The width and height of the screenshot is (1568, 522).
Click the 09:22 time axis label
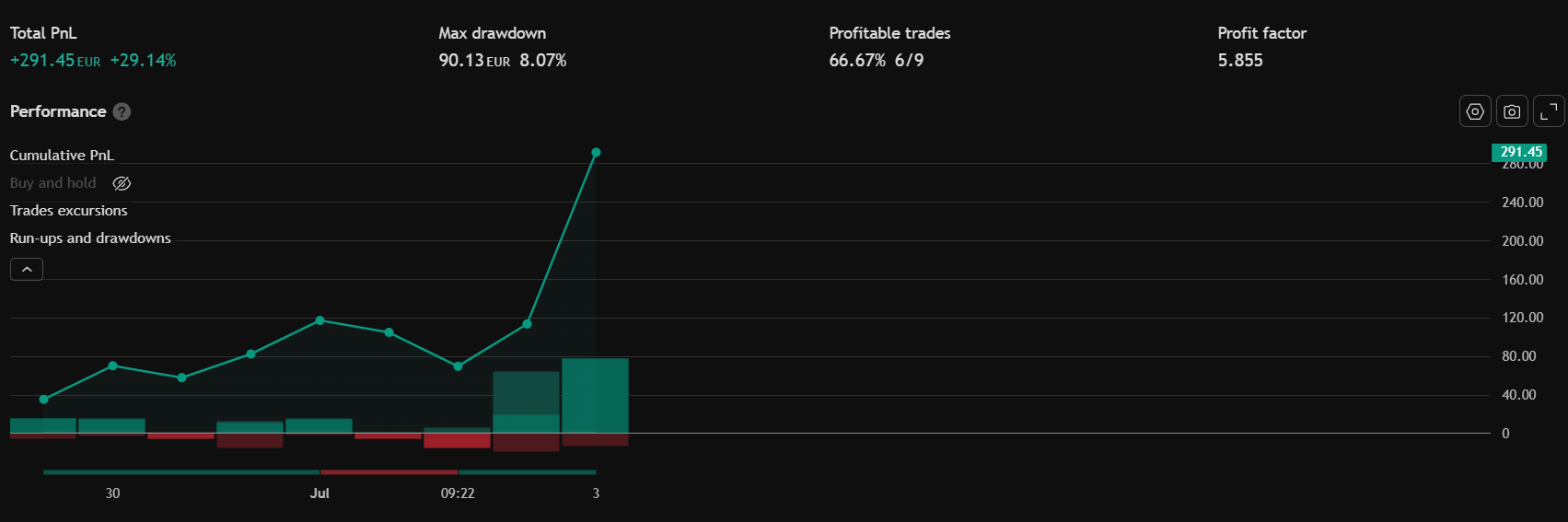pos(458,493)
